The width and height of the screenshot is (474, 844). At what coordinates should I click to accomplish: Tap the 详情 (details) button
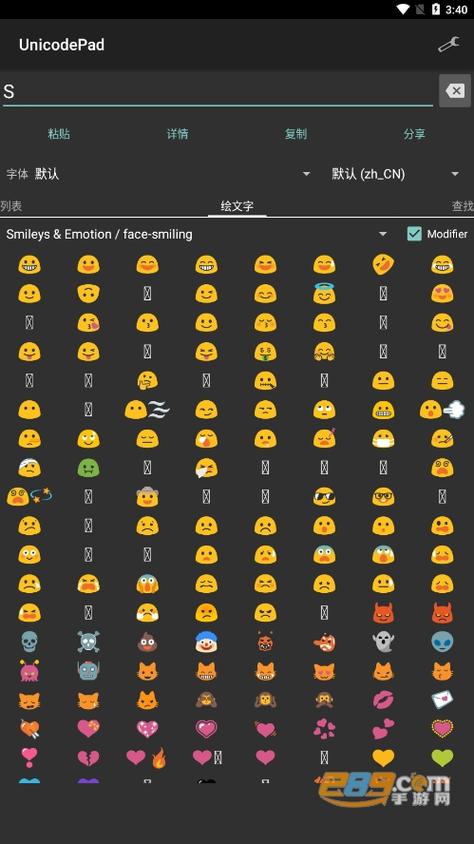coord(178,134)
